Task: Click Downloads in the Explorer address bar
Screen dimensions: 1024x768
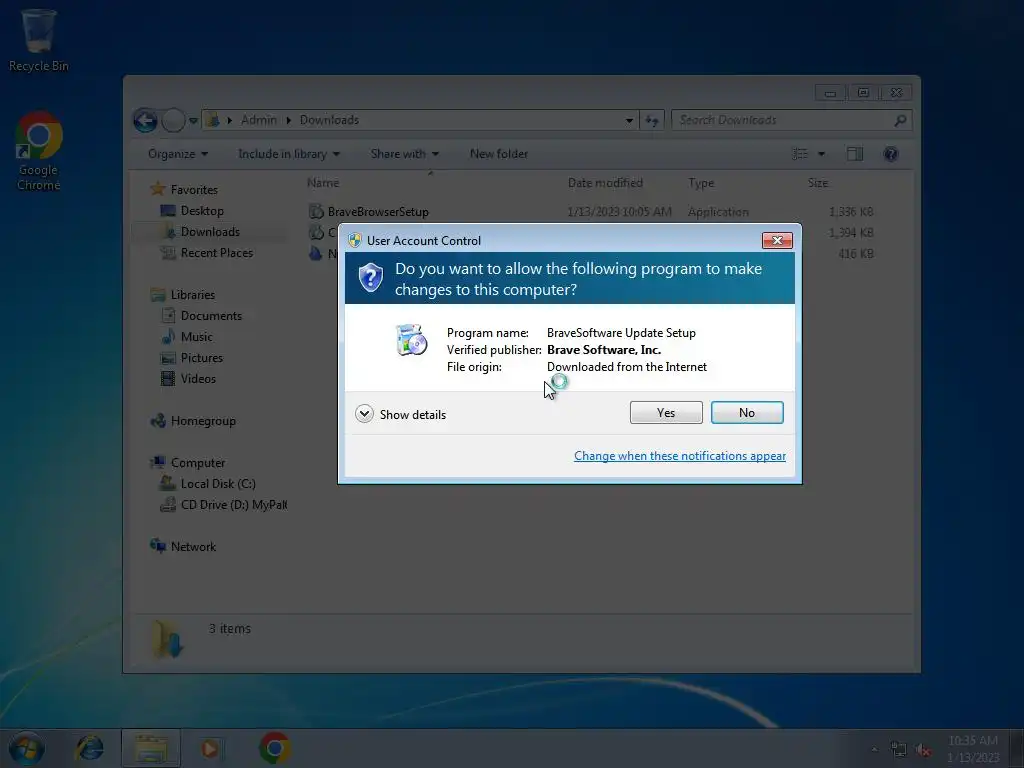Action: point(329,120)
